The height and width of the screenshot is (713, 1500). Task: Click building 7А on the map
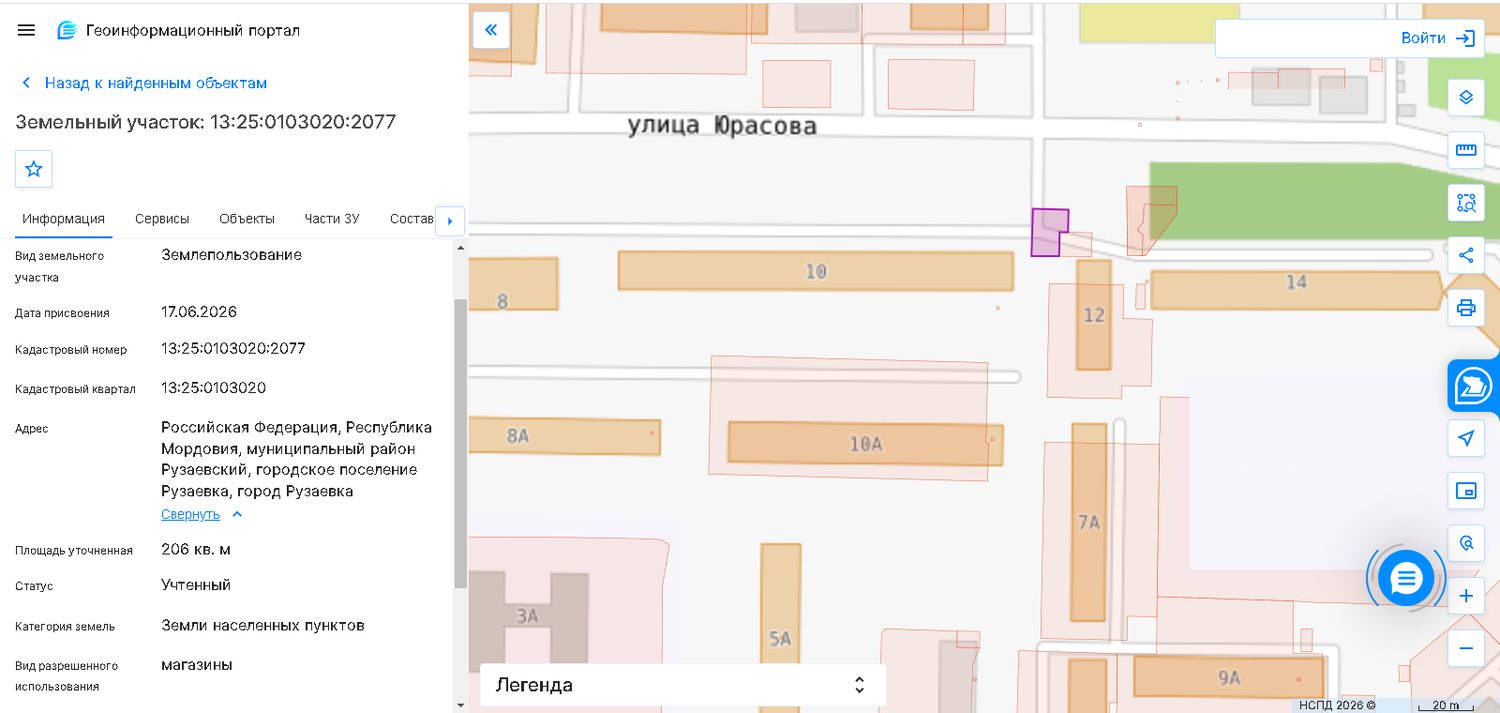click(1089, 522)
